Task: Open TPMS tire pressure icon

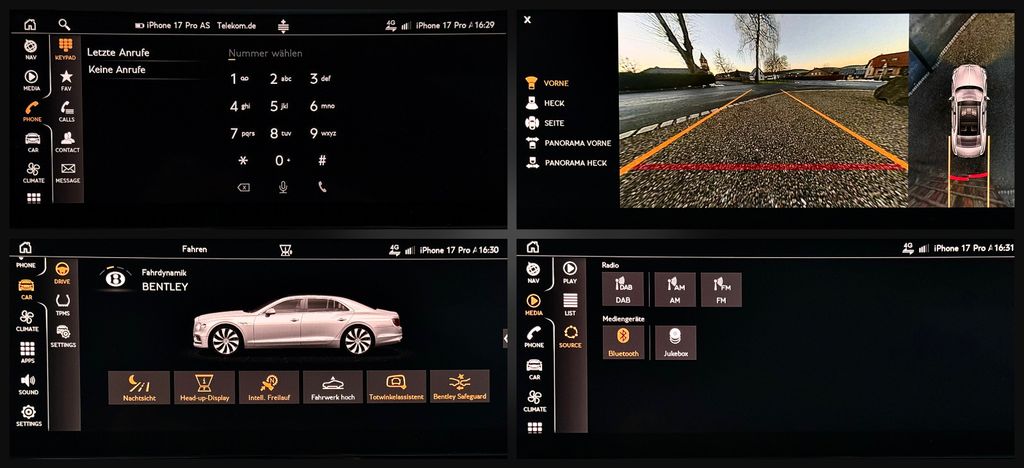Action: [63, 304]
